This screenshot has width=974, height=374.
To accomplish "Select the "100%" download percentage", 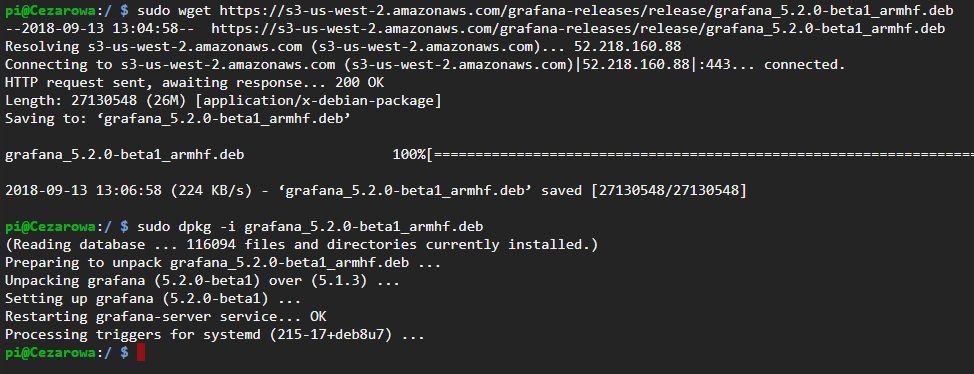I will point(409,155).
